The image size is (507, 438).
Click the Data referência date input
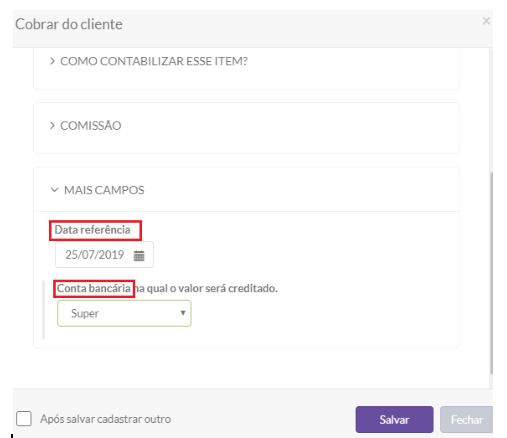(104, 255)
